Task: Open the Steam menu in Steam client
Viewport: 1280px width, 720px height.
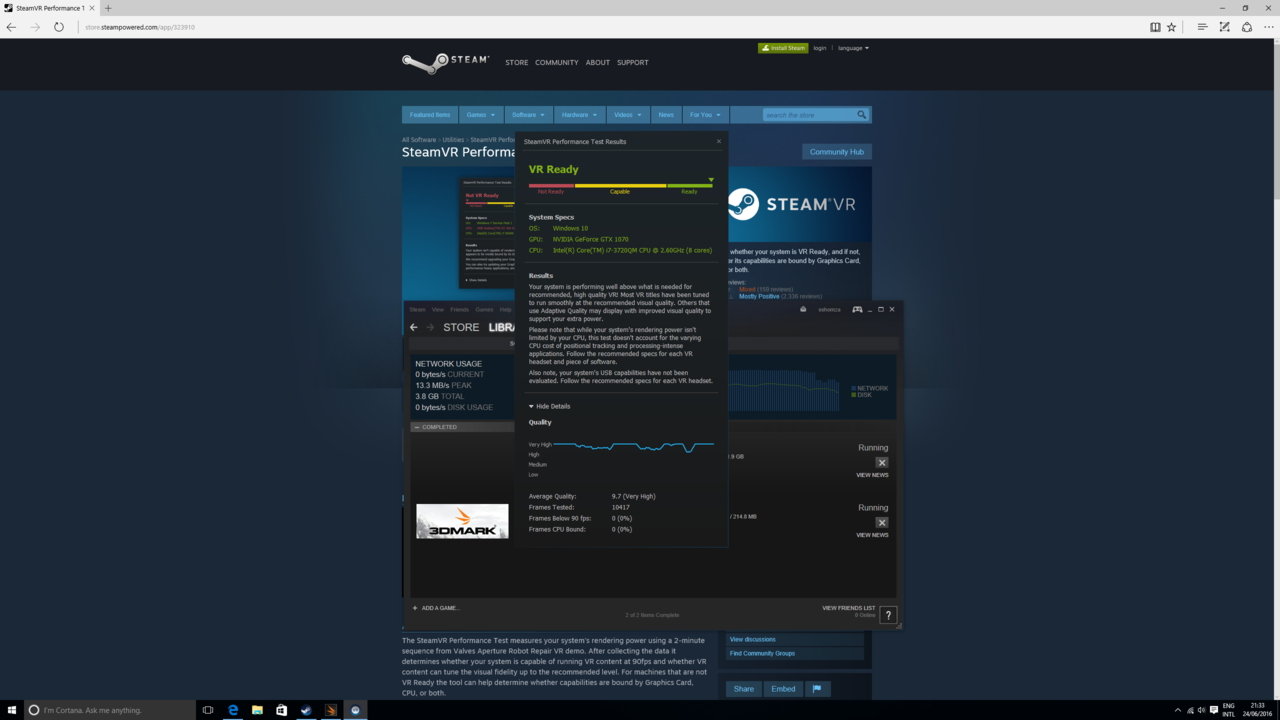Action: tap(417, 310)
